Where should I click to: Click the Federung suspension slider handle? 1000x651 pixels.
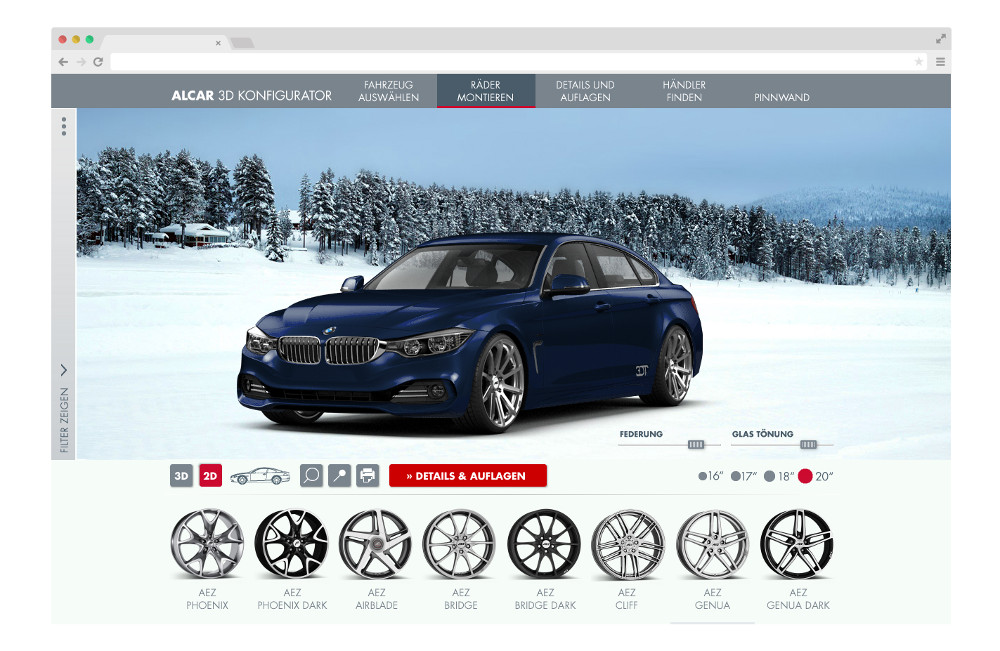coord(696,444)
